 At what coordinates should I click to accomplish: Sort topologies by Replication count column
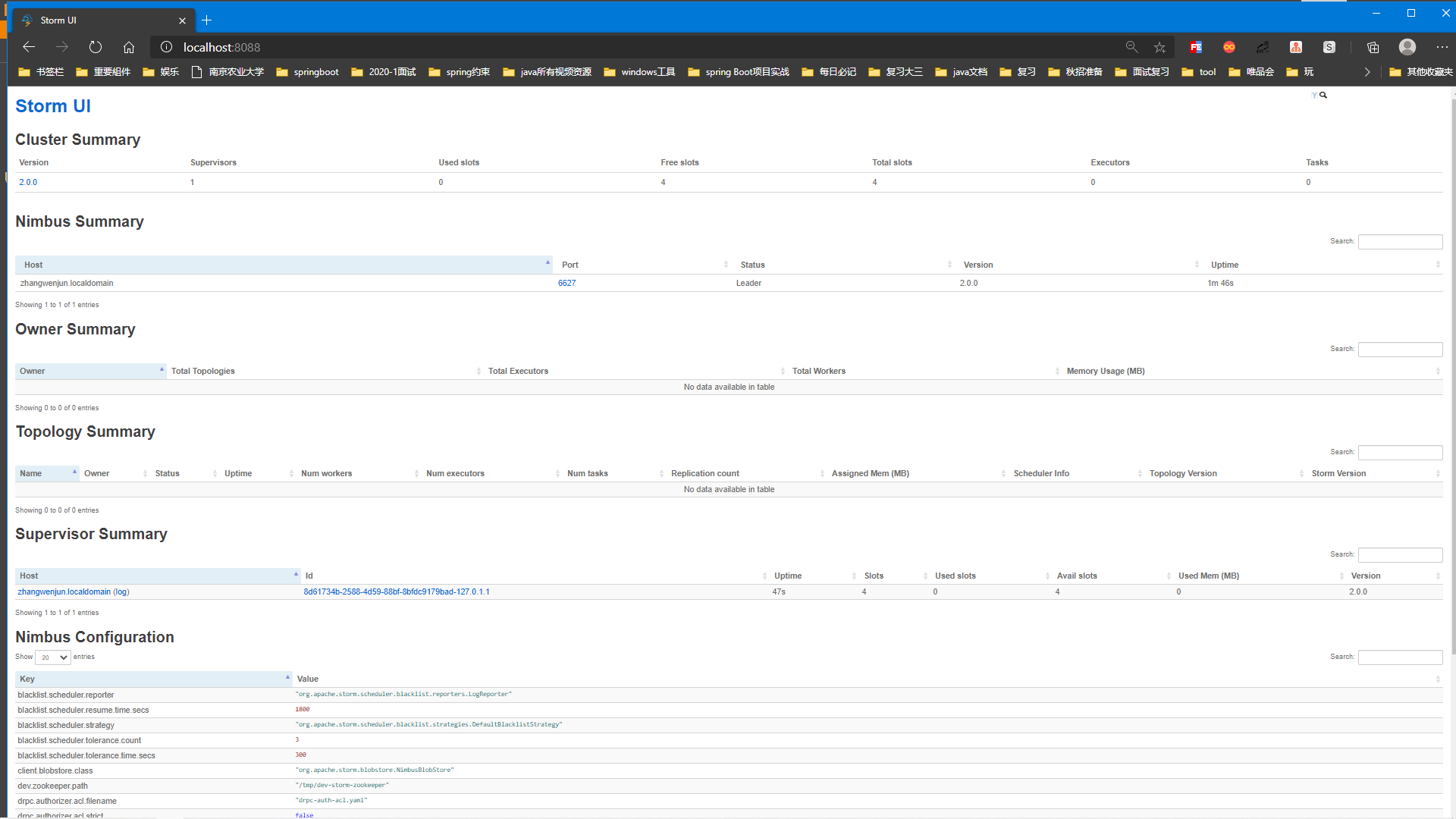[x=745, y=473]
